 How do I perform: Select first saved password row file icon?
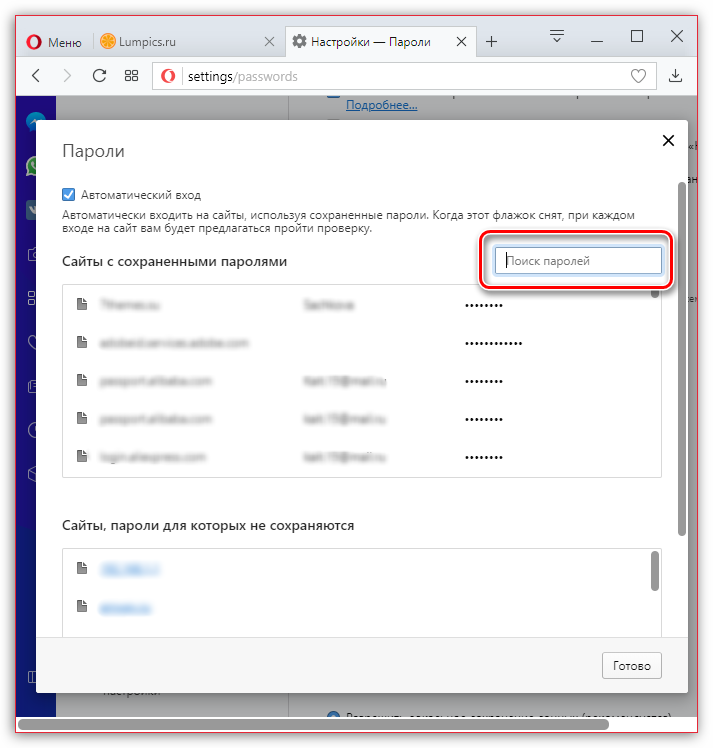[82, 304]
